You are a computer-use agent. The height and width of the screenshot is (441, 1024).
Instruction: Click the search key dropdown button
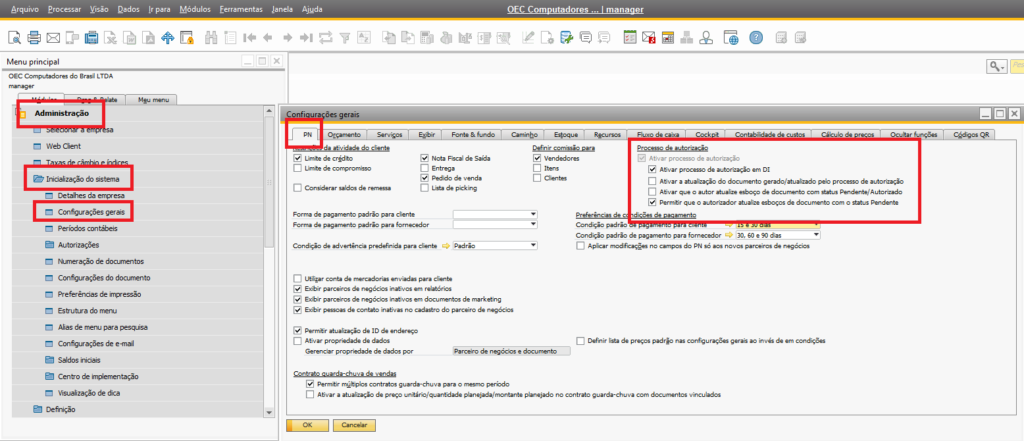click(997, 65)
